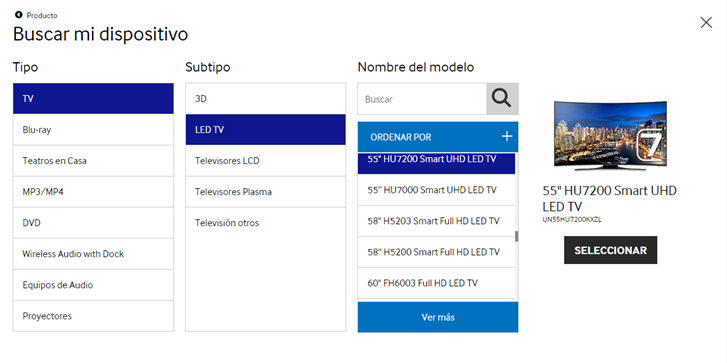The width and height of the screenshot is (727, 363).
Task: Select DVD device type
Action: 93,223
